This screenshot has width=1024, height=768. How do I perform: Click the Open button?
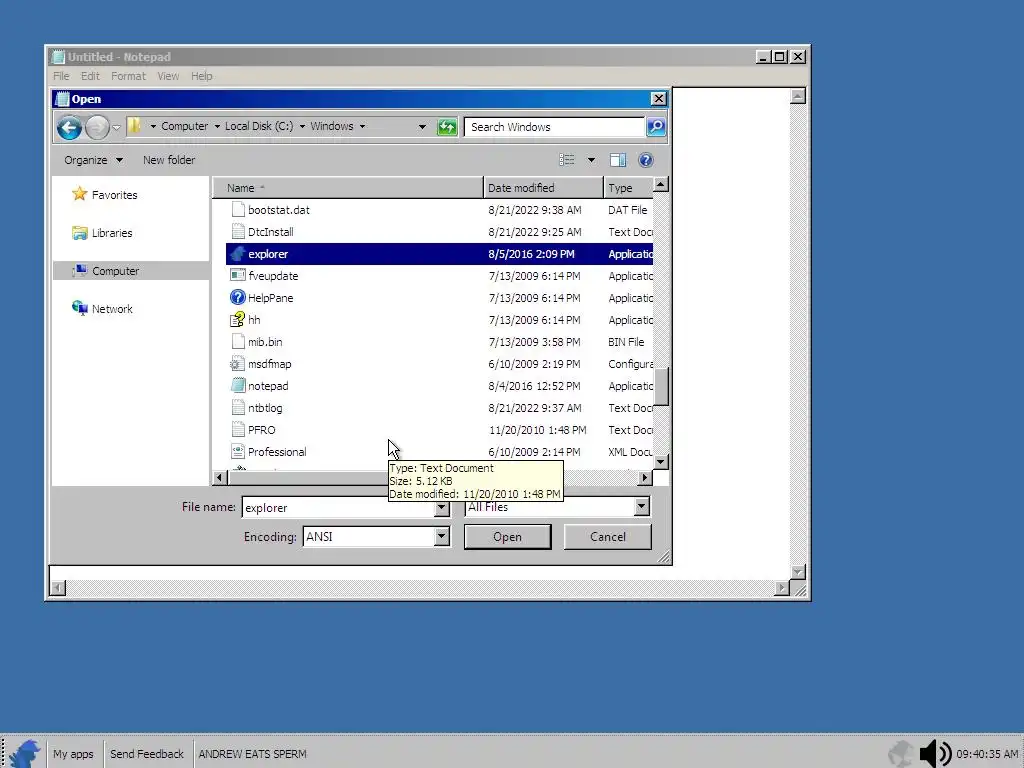tap(507, 537)
